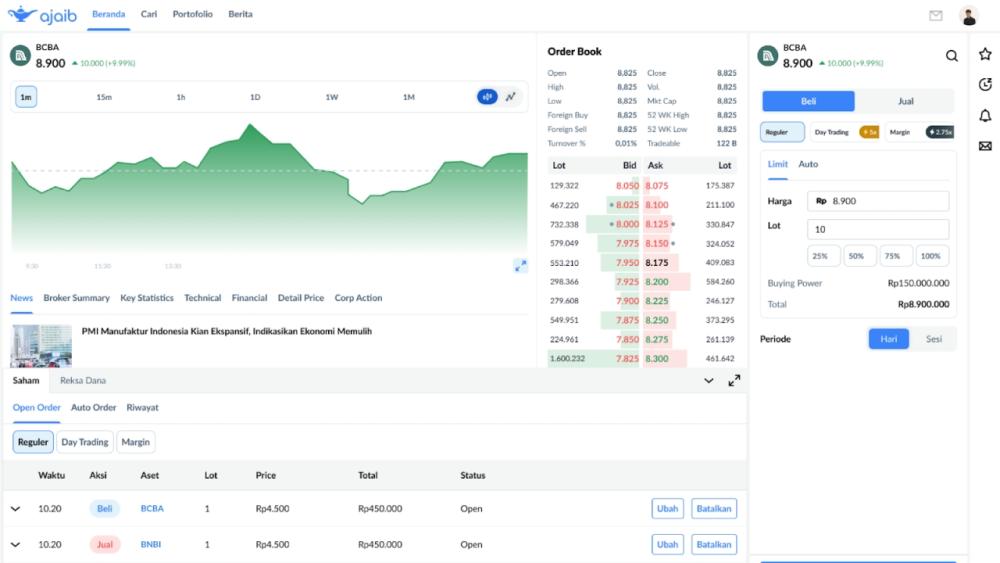
Task: Click the 5x badge on Day Trading
Action: (x=869, y=132)
